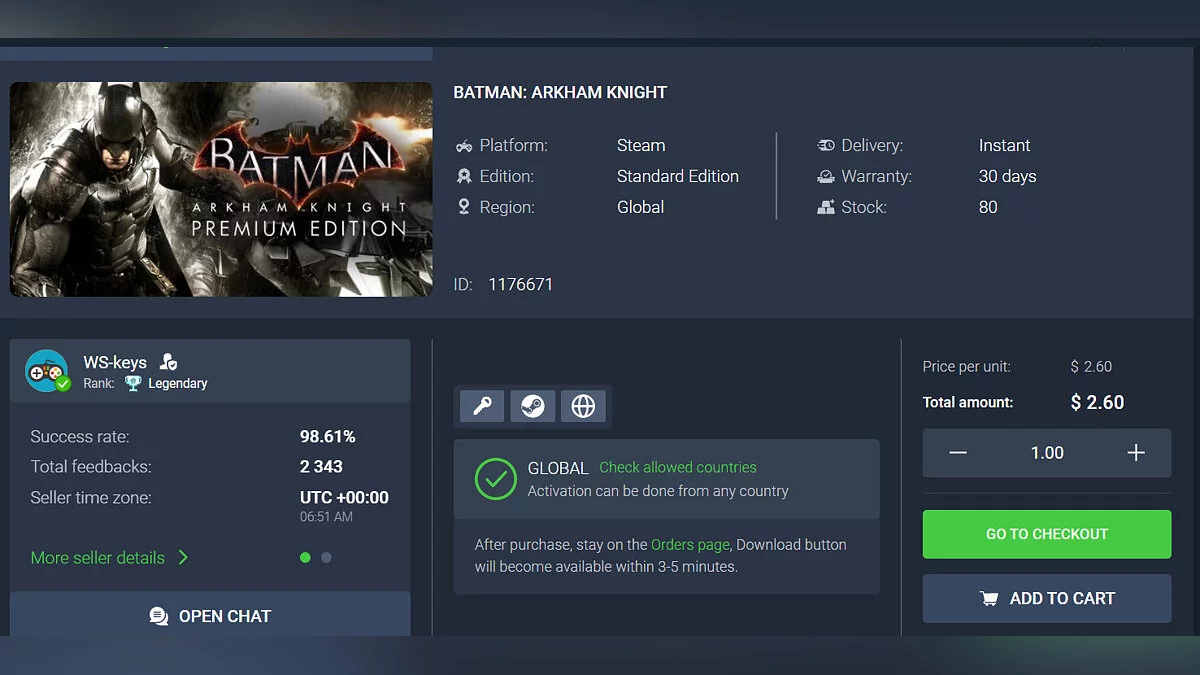Click the key product type icon
Screen dimensions: 1200x675
pos(482,406)
